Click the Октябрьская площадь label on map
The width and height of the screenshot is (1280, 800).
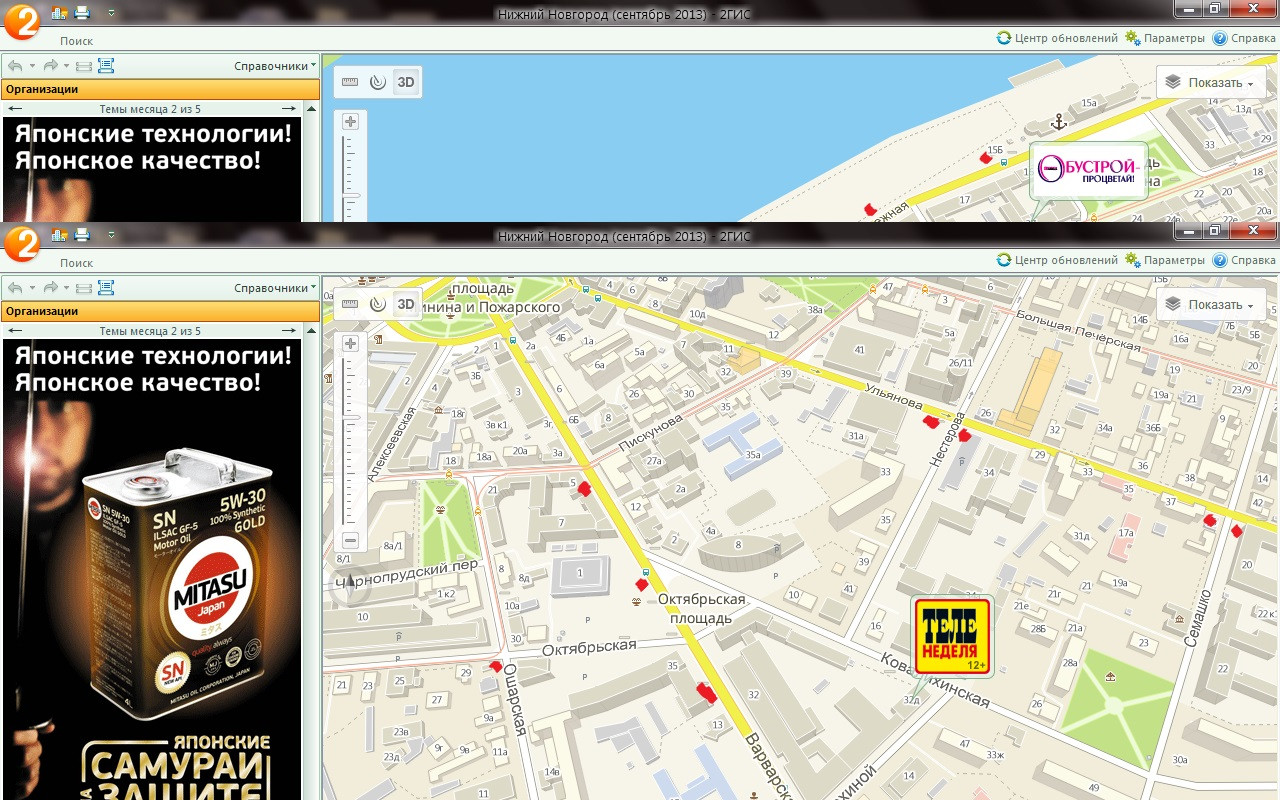coord(703,608)
